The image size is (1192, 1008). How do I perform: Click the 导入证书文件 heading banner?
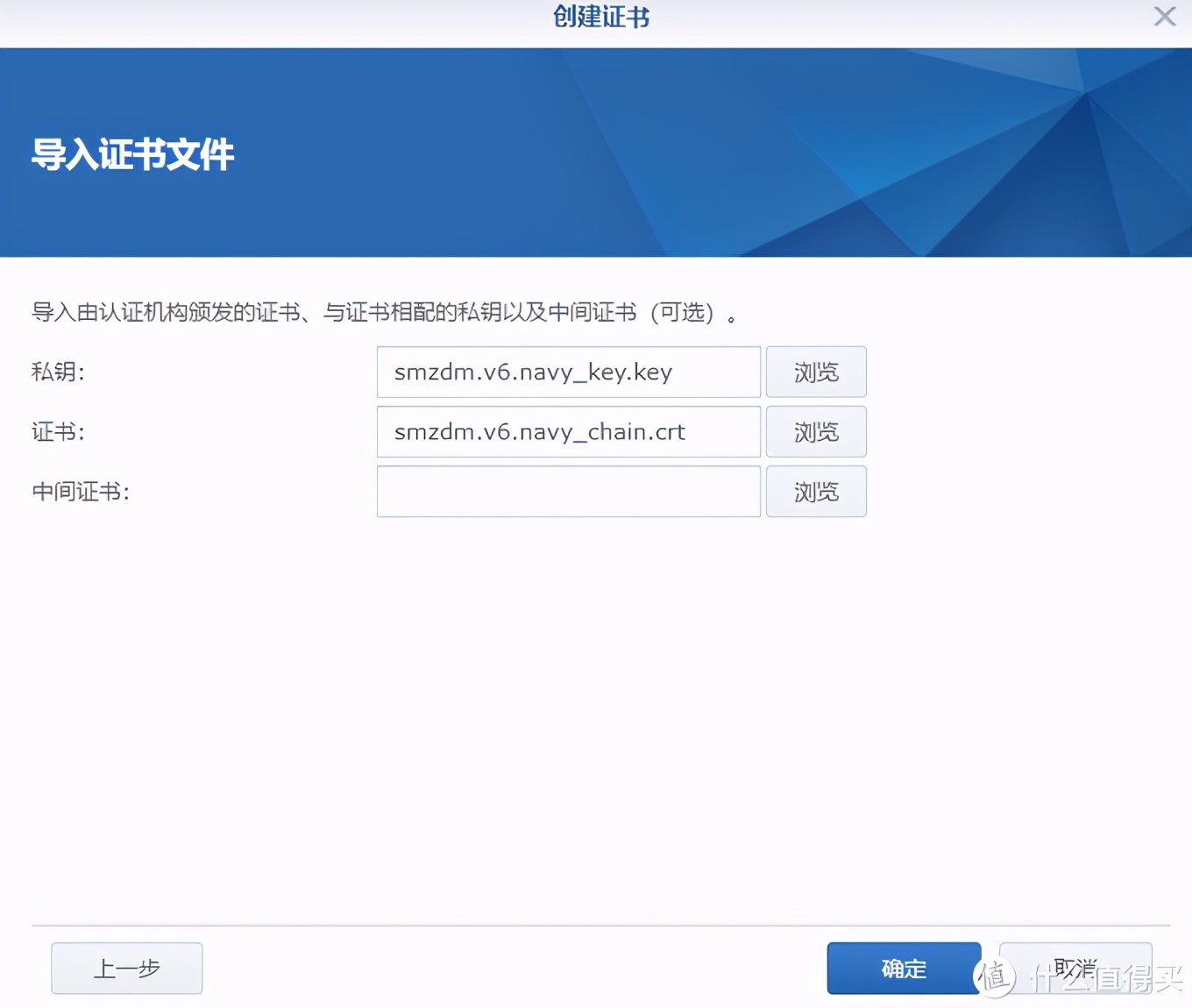pos(131,155)
